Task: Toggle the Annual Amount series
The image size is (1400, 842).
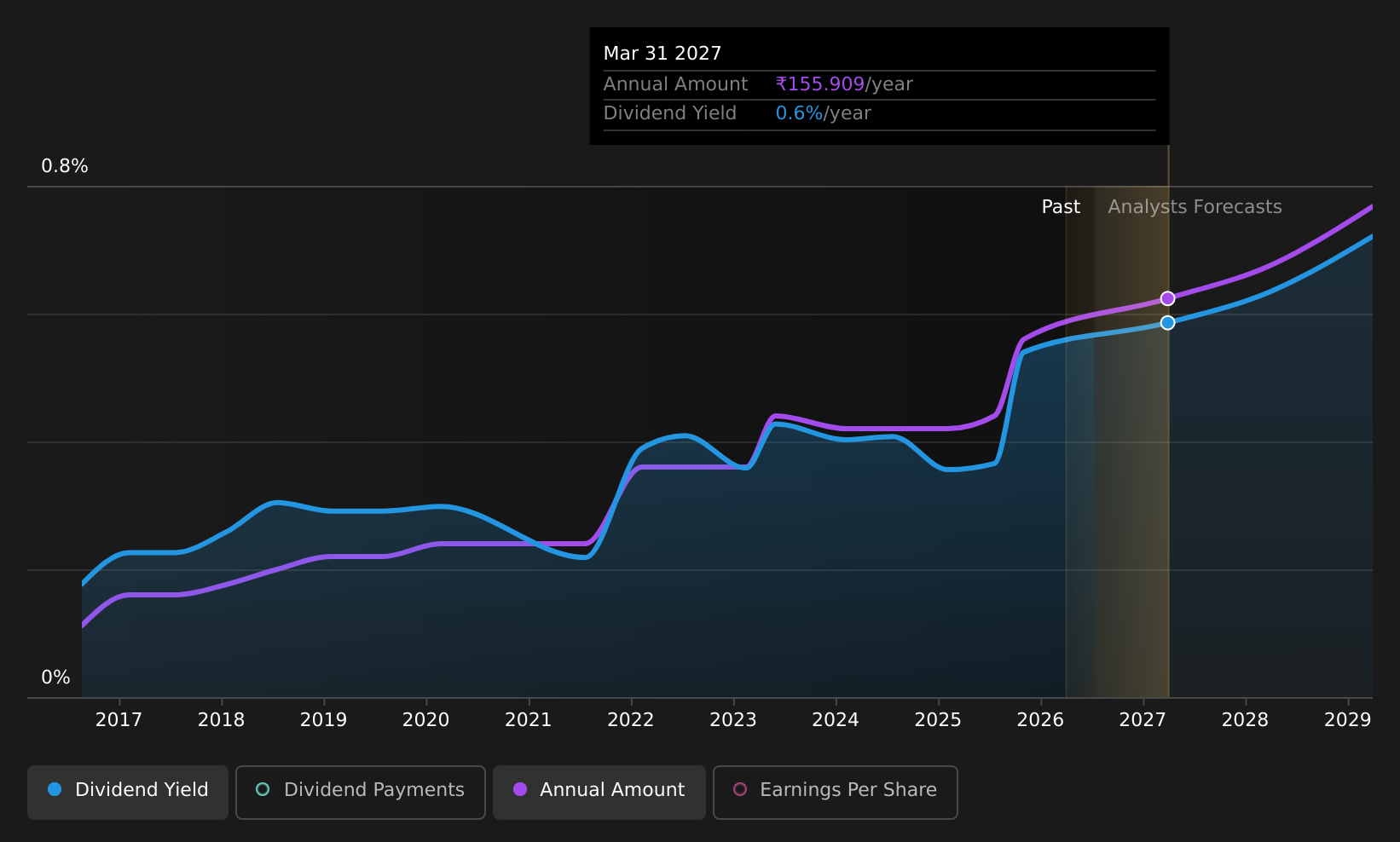Action: 599,792
